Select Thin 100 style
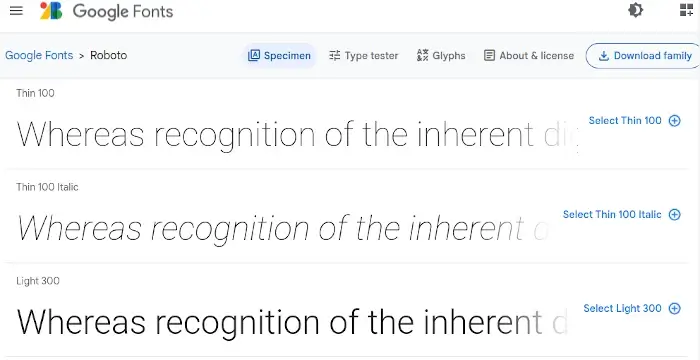 coord(625,121)
